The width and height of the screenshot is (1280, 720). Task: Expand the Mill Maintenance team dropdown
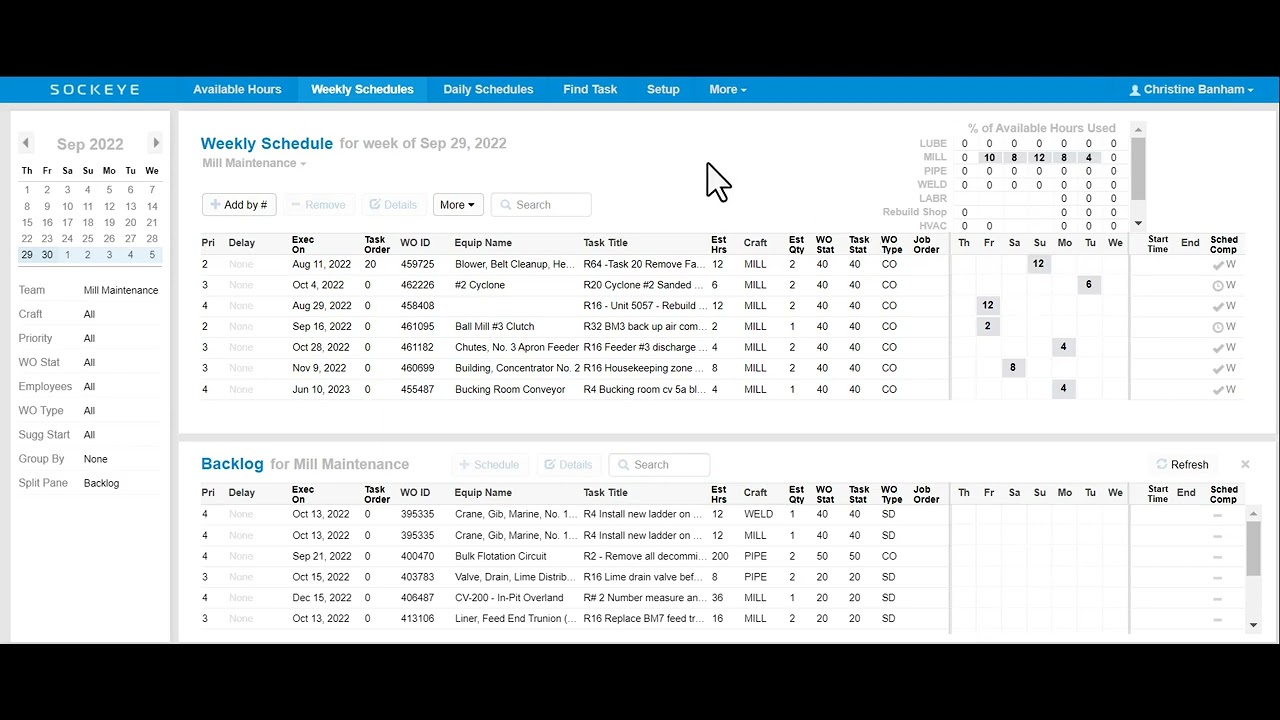[x=254, y=163]
